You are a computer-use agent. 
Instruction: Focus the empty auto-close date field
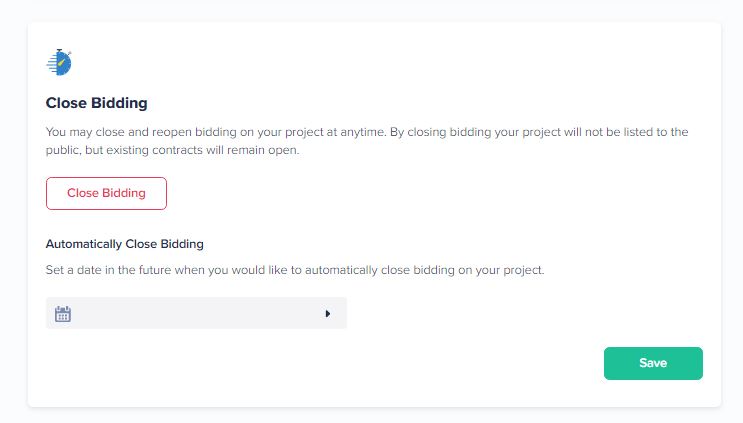[196, 313]
